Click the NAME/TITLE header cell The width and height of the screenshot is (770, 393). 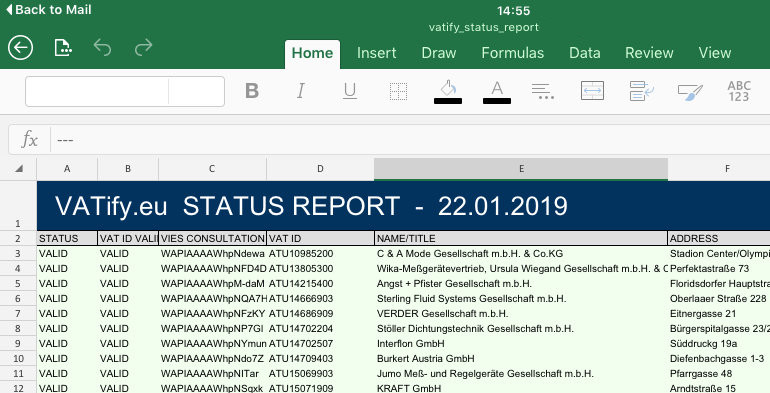tap(521, 238)
